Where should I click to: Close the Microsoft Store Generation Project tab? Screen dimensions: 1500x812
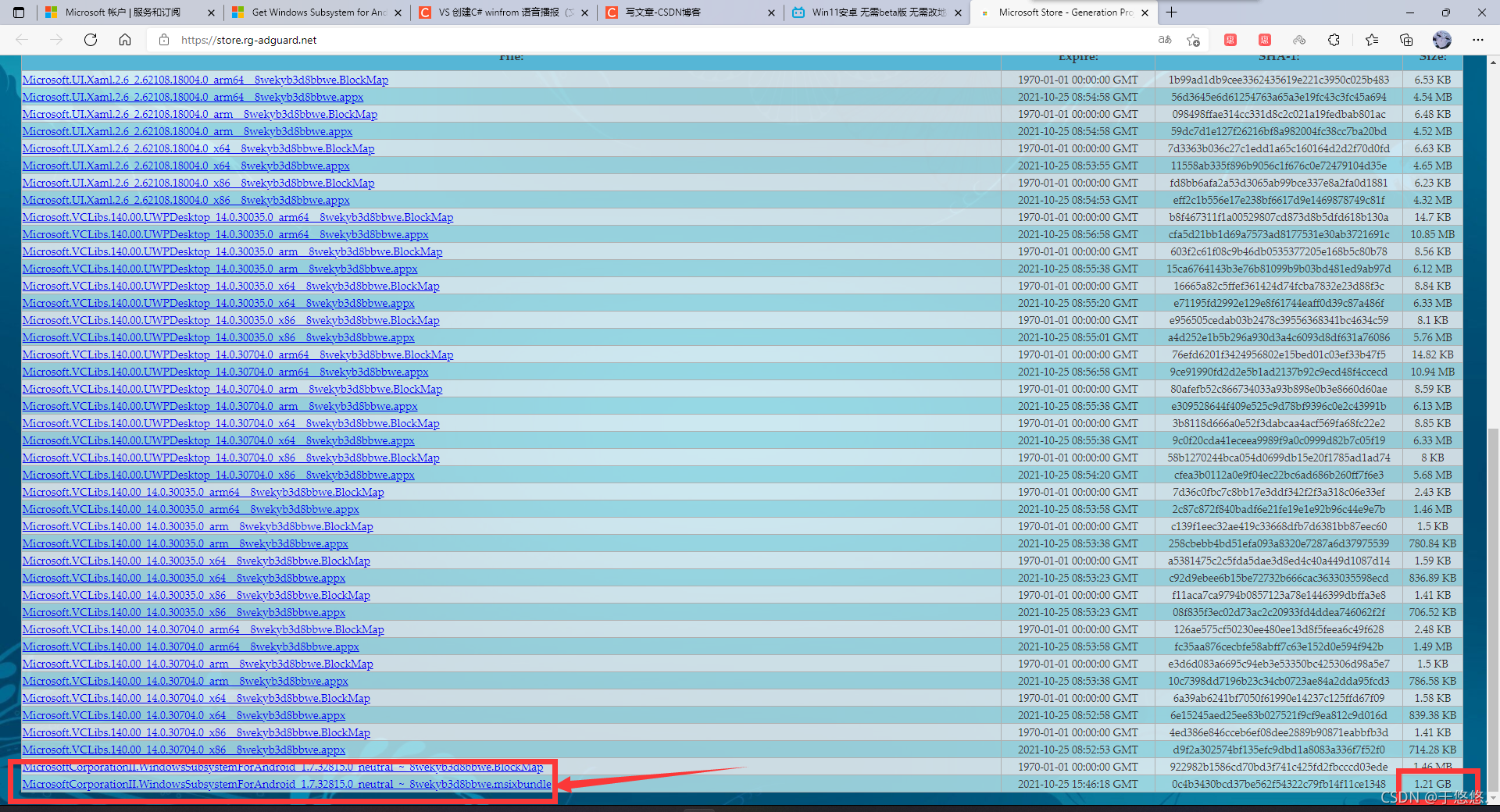click(1145, 12)
